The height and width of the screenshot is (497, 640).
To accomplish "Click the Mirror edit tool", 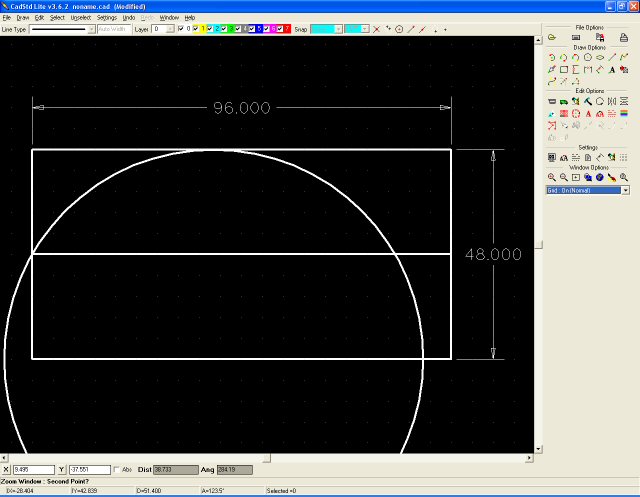I will click(612, 102).
